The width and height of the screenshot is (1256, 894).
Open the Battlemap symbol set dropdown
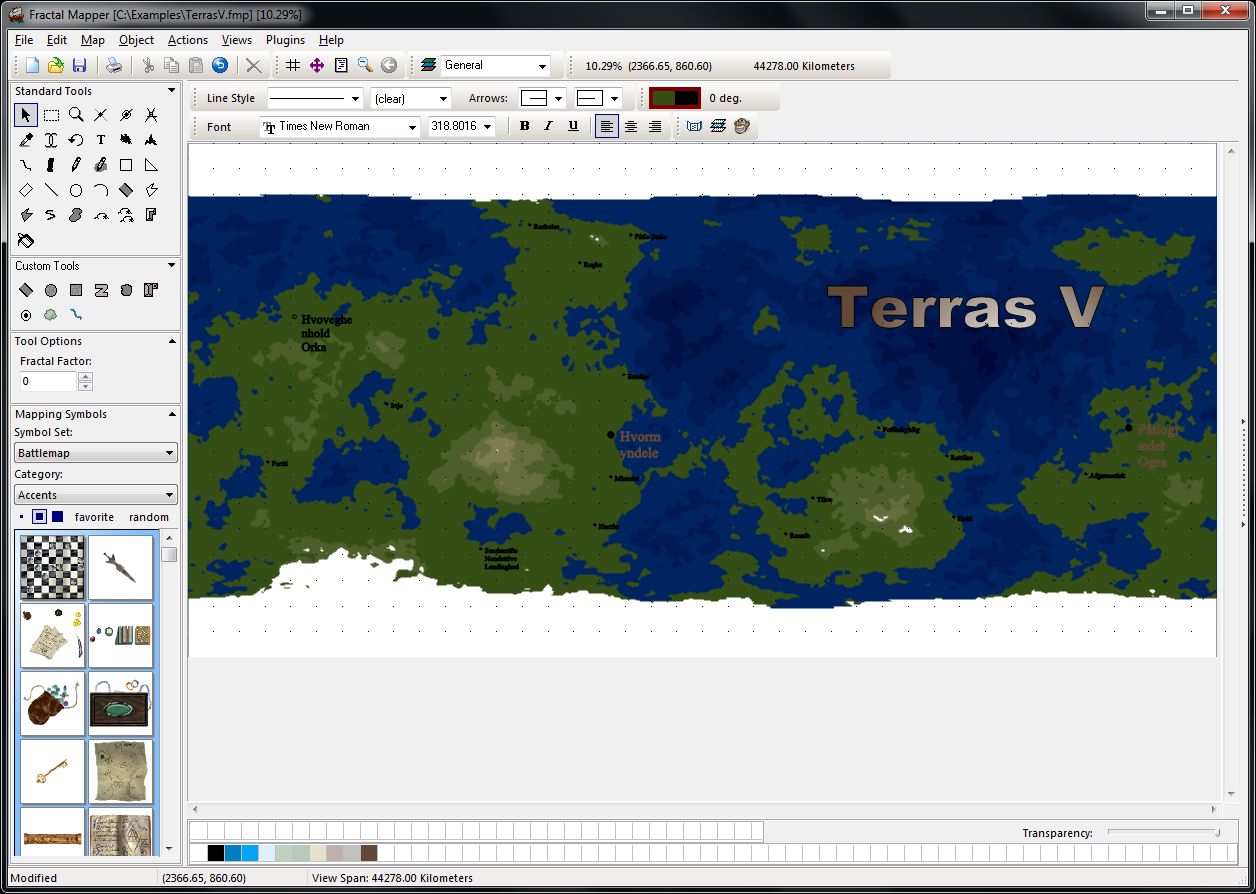96,453
